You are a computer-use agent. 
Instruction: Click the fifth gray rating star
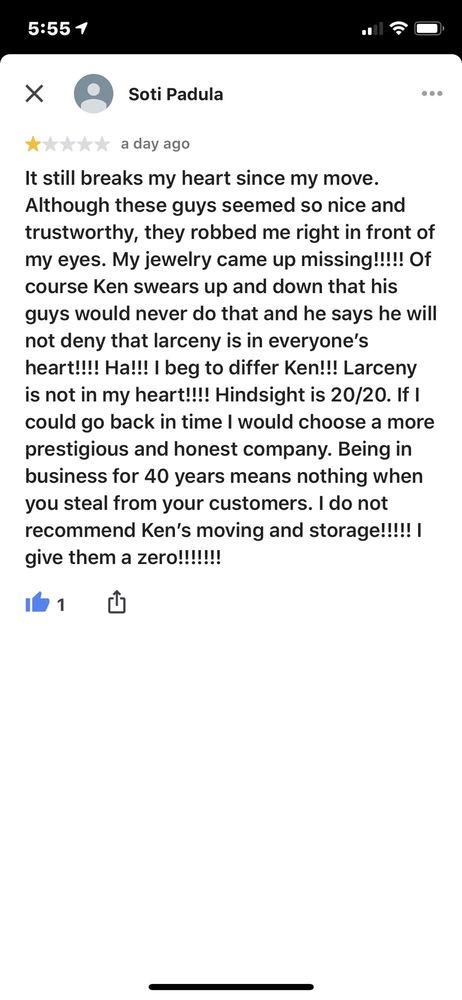pos(101,144)
